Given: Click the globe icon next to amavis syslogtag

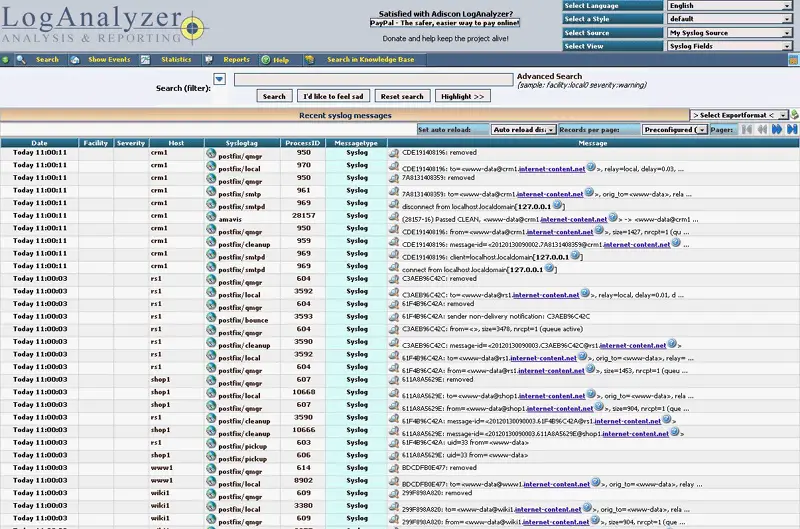Looking at the screenshot, I should tap(211, 216).
